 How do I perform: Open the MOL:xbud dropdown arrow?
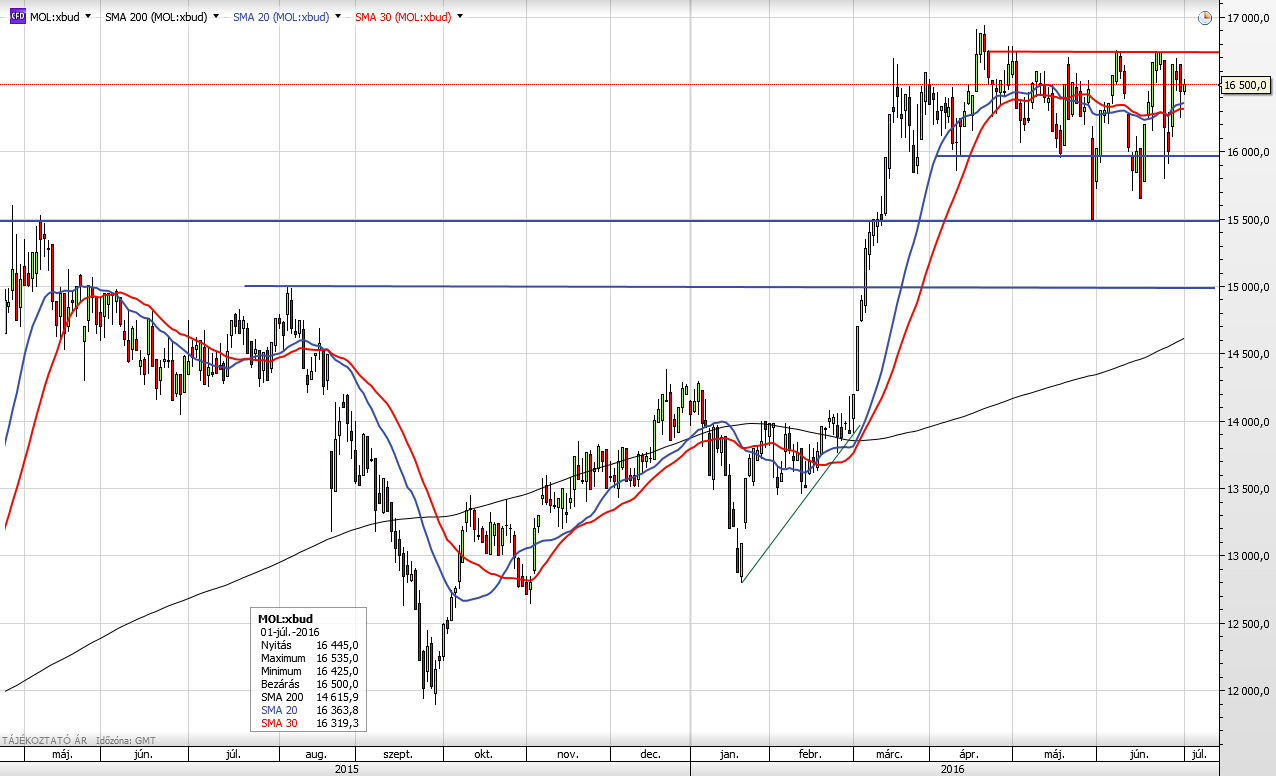89,17
